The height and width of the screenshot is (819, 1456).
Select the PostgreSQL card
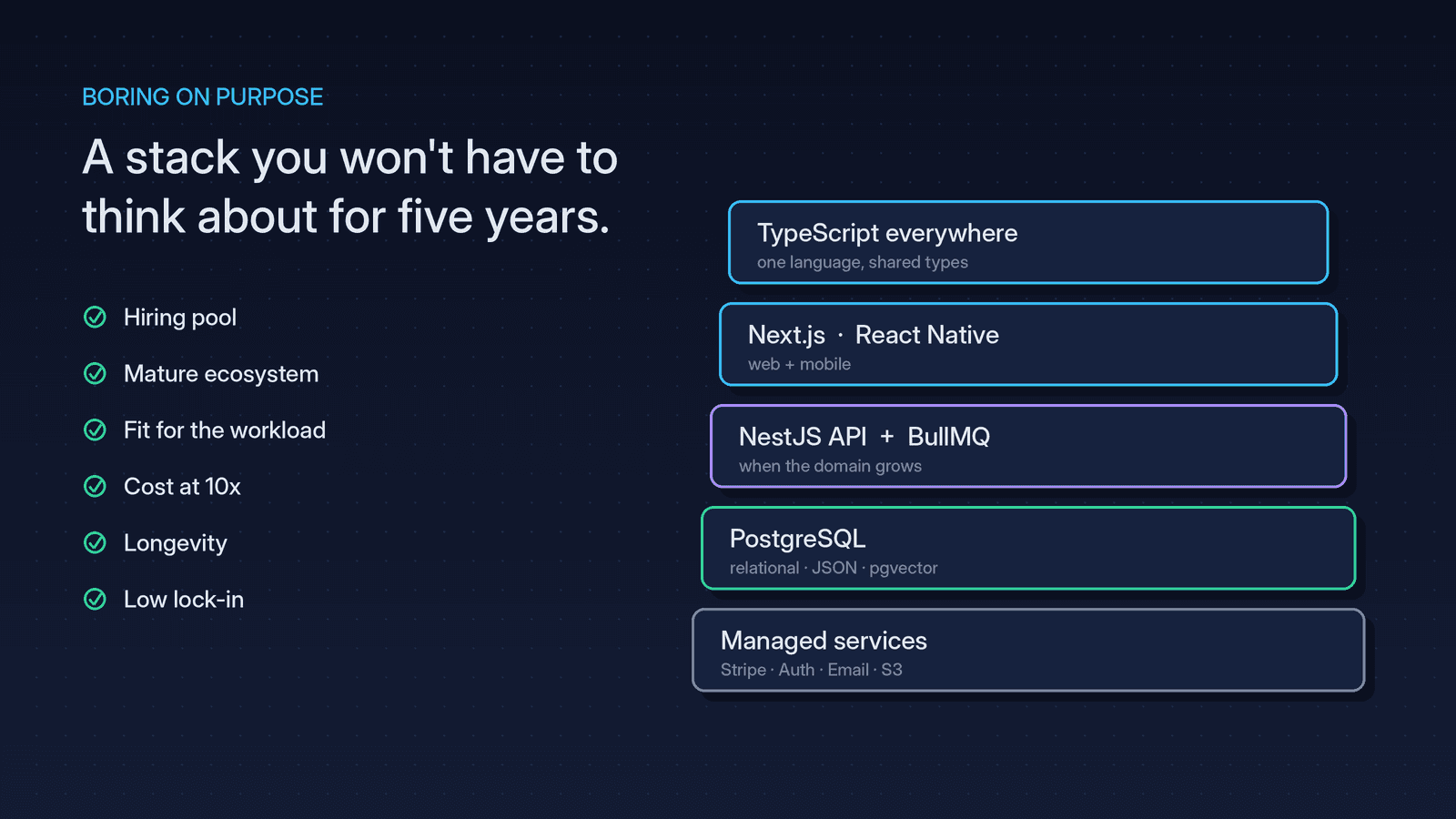[x=1028, y=548]
